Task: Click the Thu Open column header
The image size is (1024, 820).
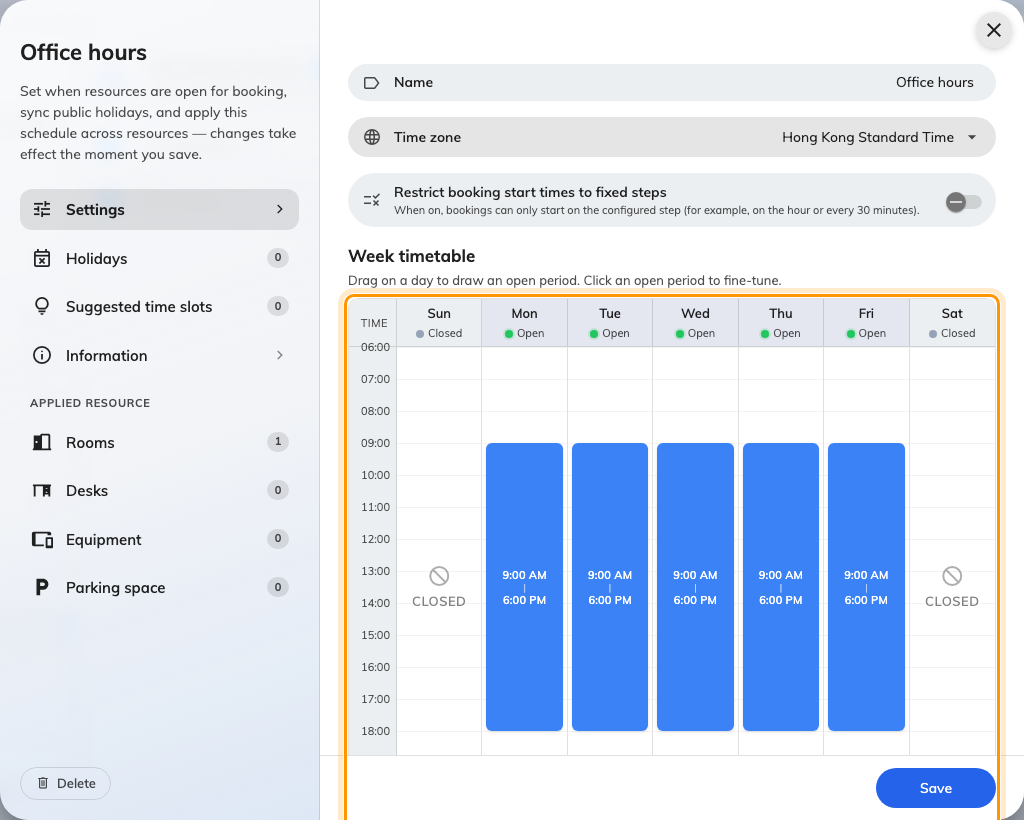Action: pyautogui.click(x=781, y=323)
